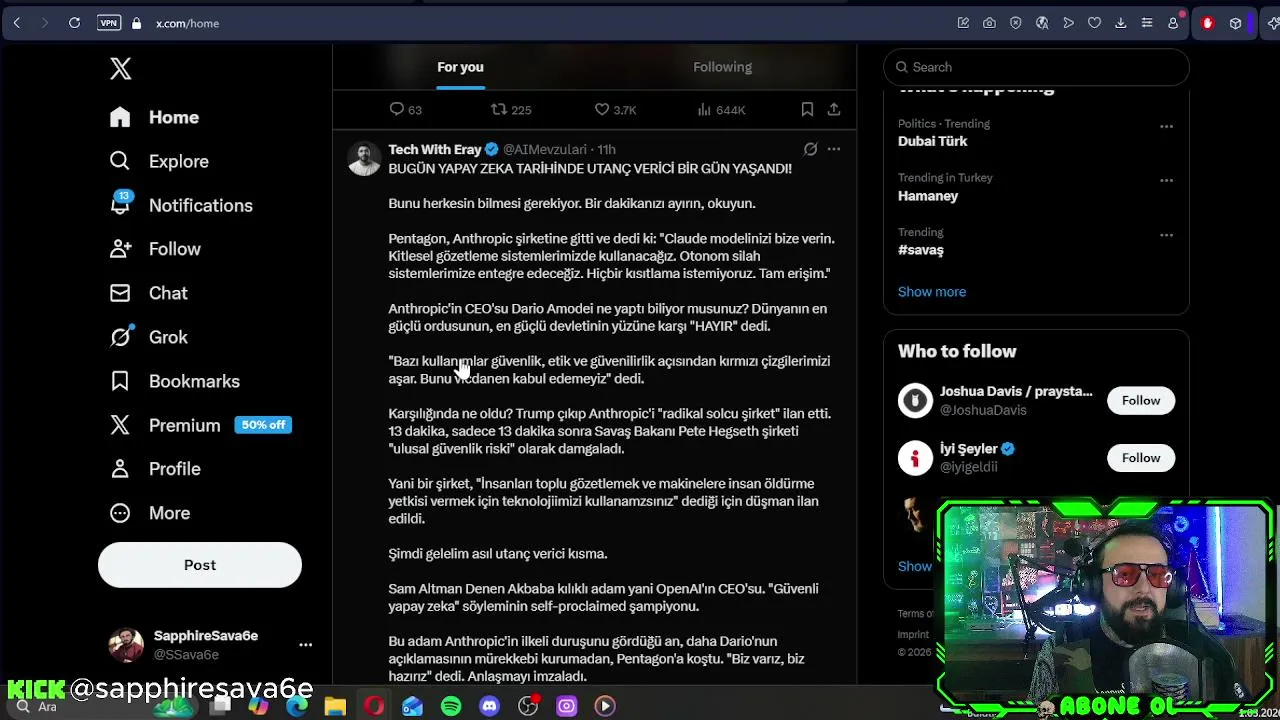The image size is (1280, 720).
Task: Open Premium 50% off offer
Action: tap(201, 425)
